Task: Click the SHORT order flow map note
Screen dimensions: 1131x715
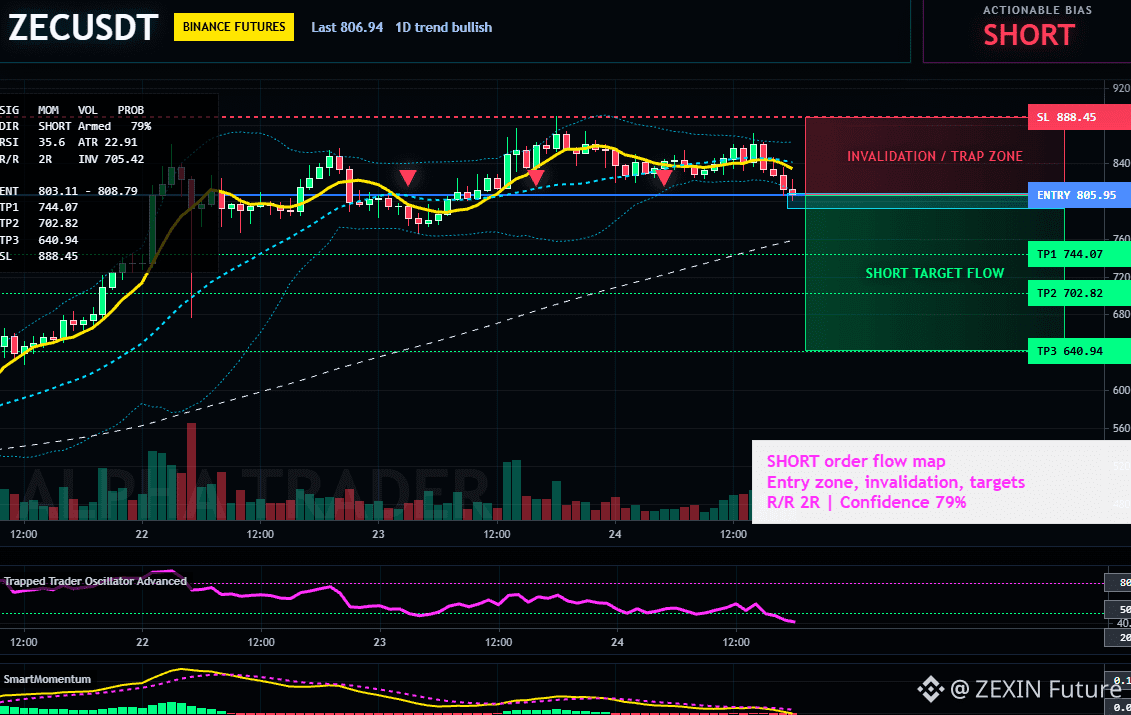Action: click(855, 462)
